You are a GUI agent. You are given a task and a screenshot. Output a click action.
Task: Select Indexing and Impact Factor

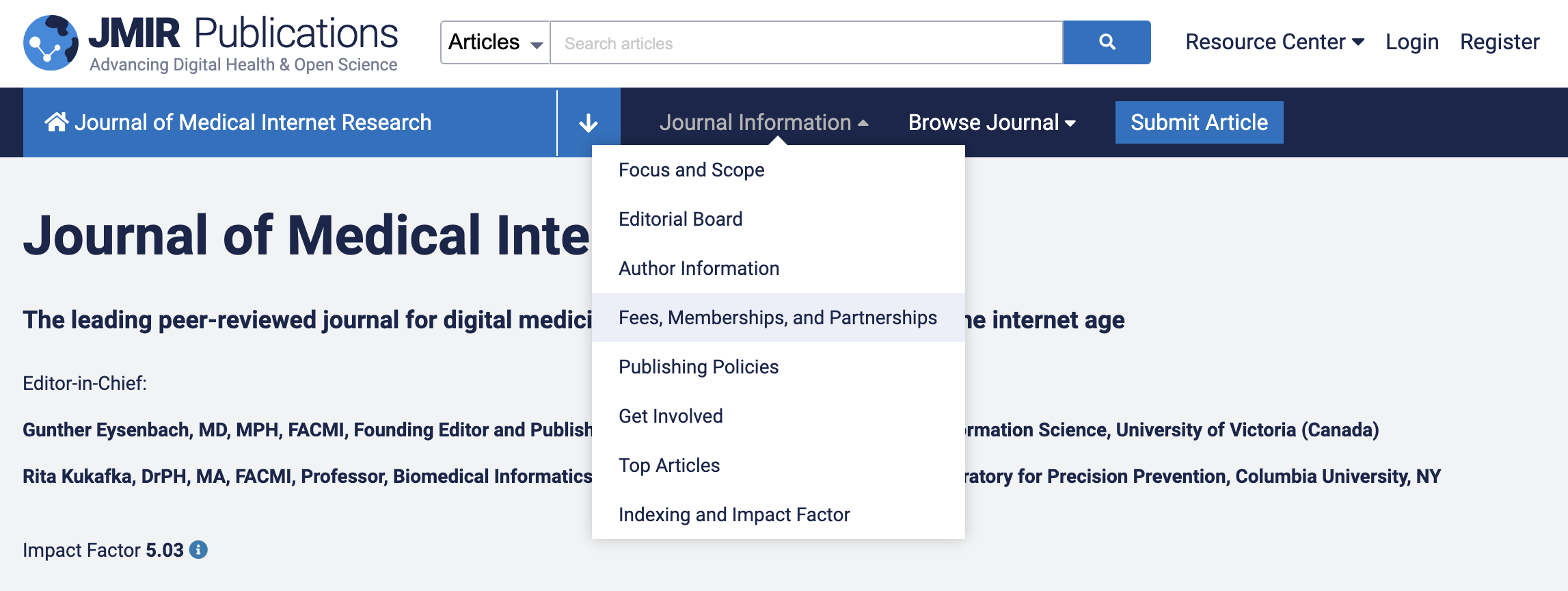point(733,514)
